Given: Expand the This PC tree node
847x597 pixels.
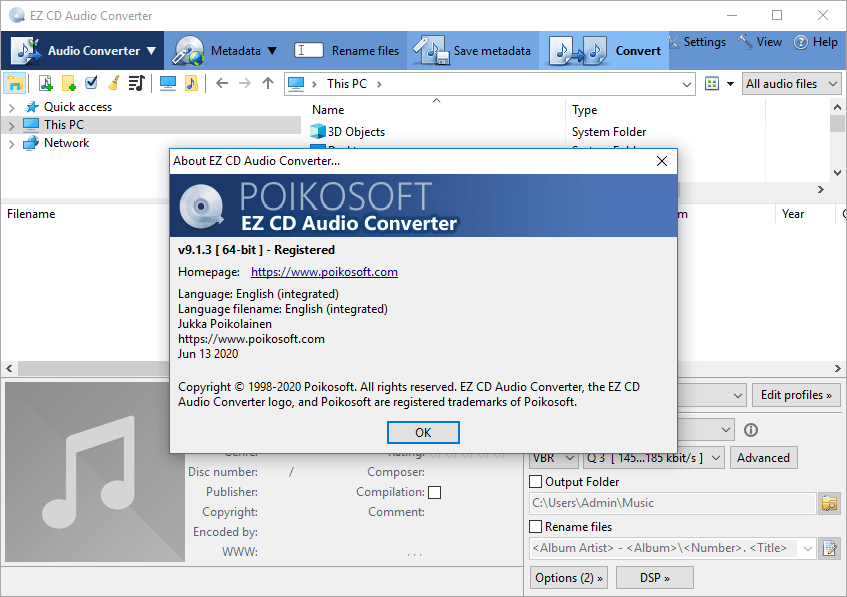Looking at the screenshot, I should [11, 125].
